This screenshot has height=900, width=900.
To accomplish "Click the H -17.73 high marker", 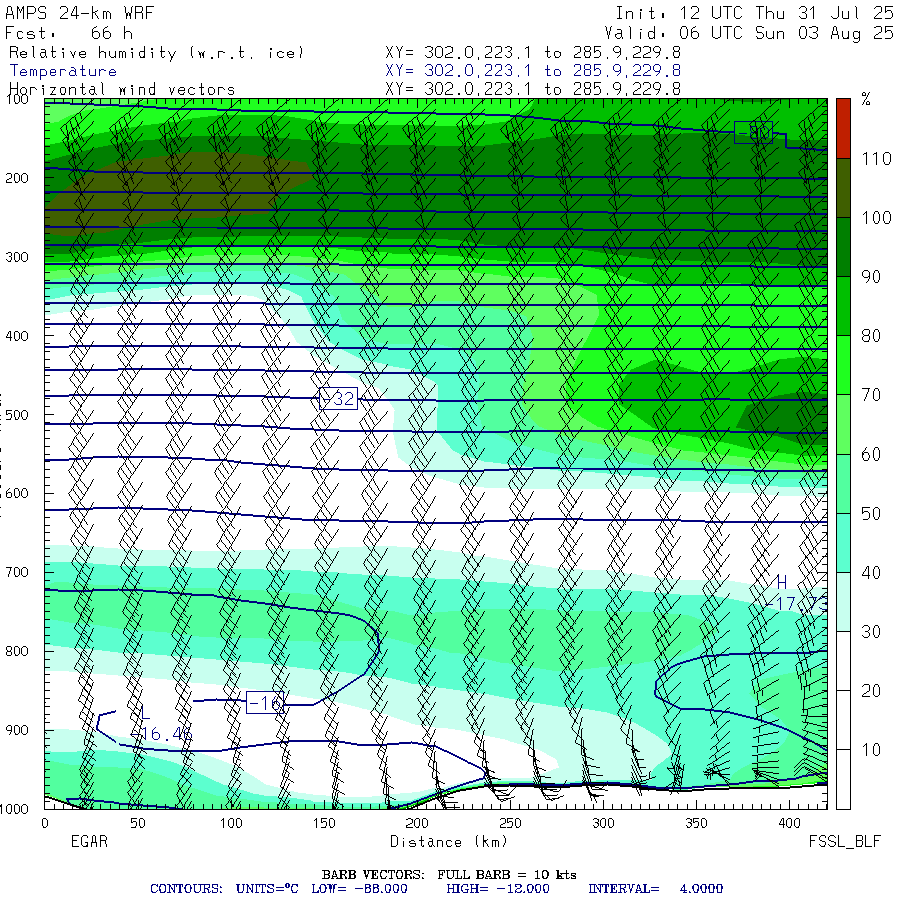I will tap(797, 593).
